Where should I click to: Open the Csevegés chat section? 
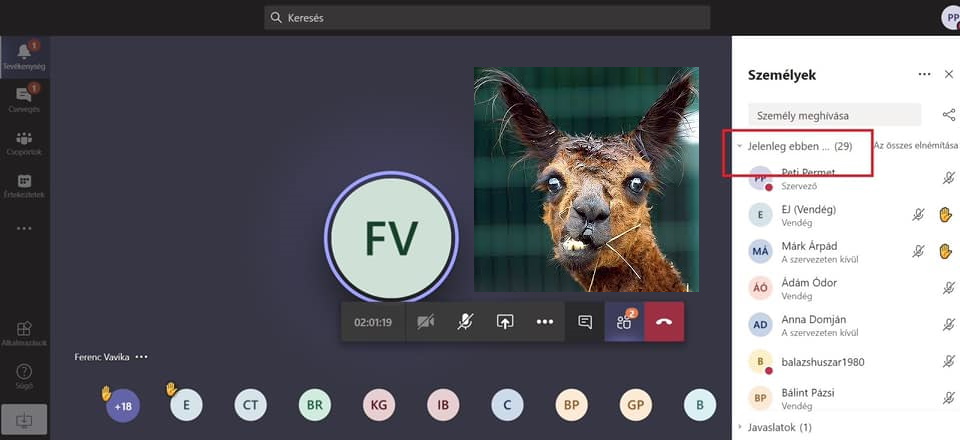24,99
